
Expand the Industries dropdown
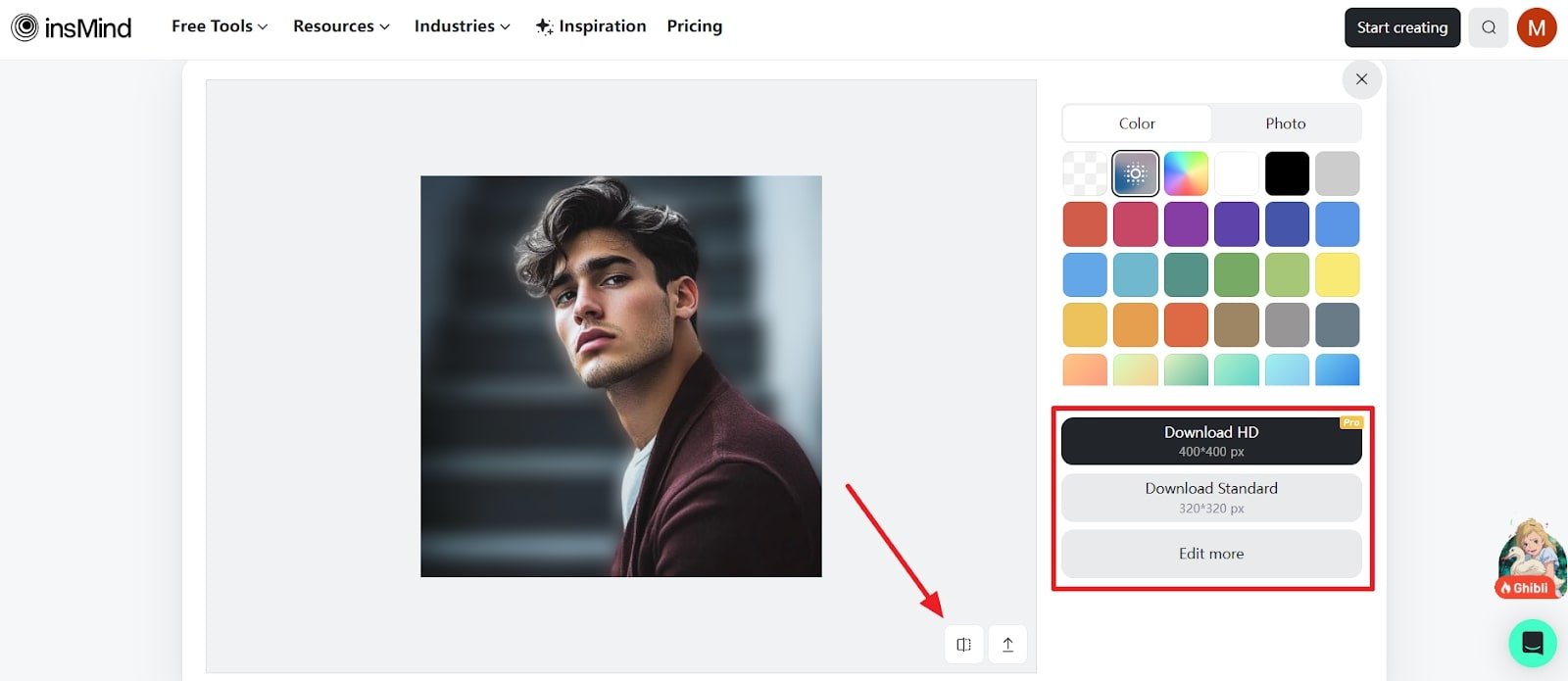pos(463,26)
